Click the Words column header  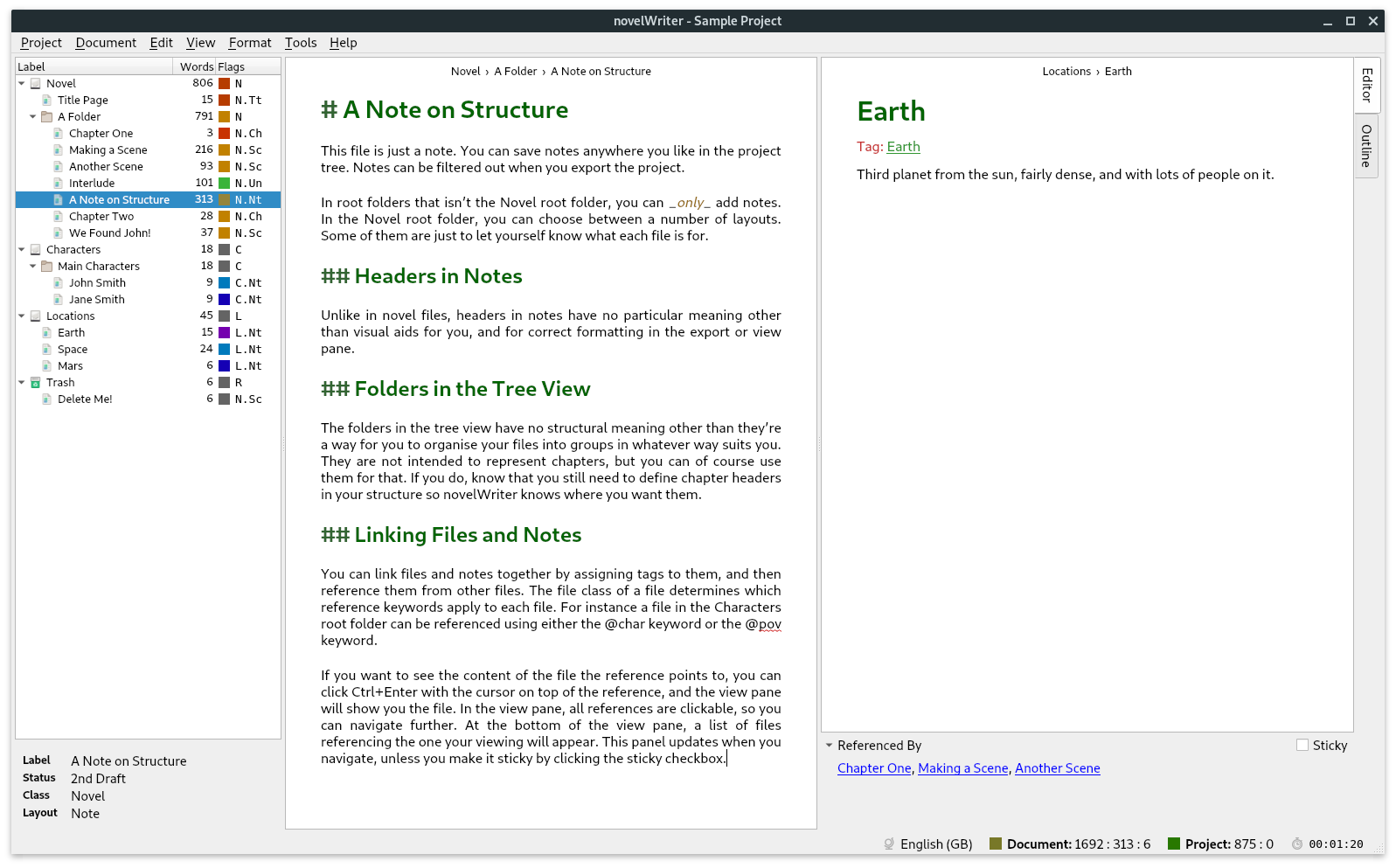pyautogui.click(x=196, y=66)
